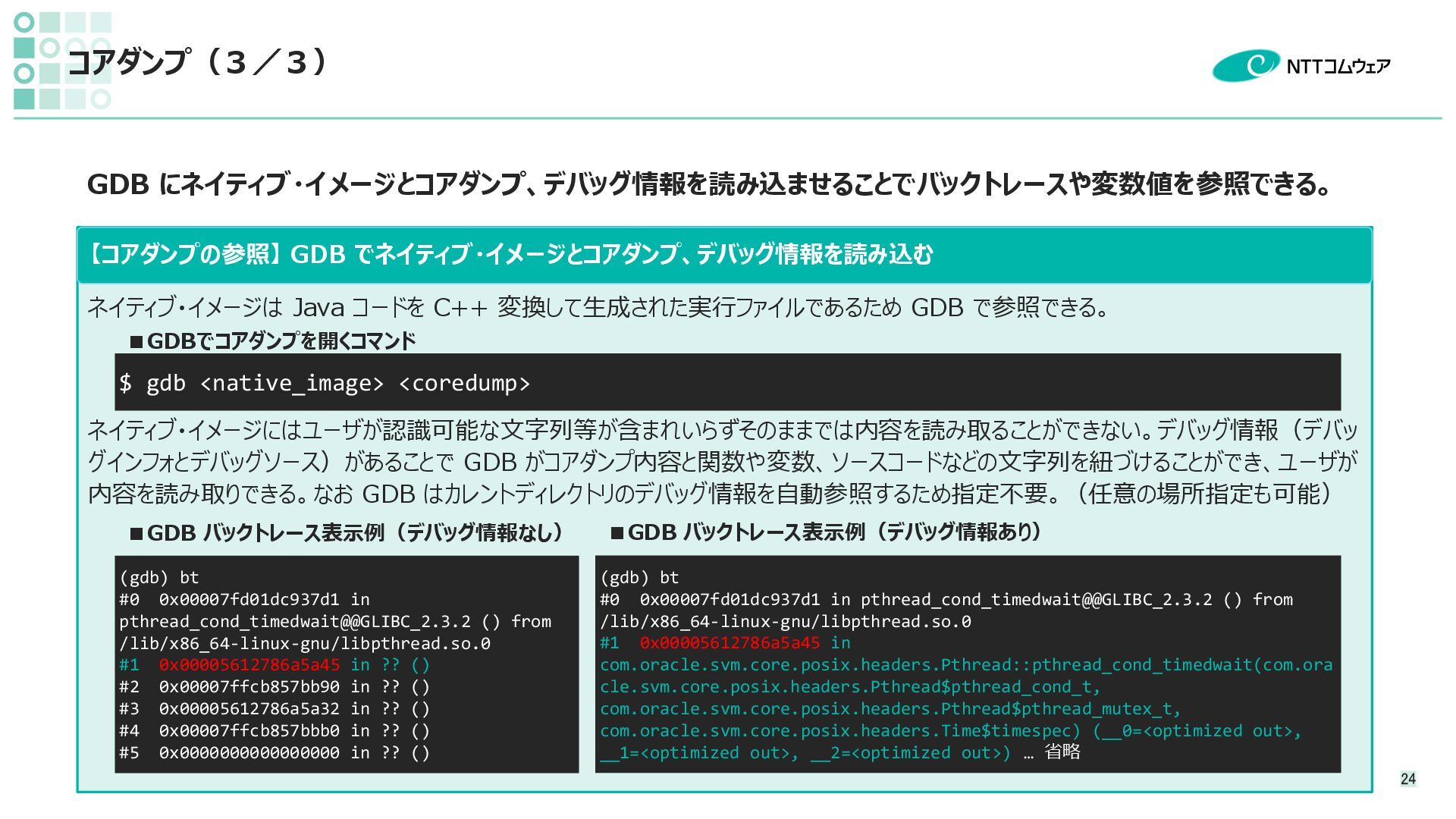Click the gdb native_image coredump command line
Screen dimensions: 1456x819
click(x=325, y=383)
